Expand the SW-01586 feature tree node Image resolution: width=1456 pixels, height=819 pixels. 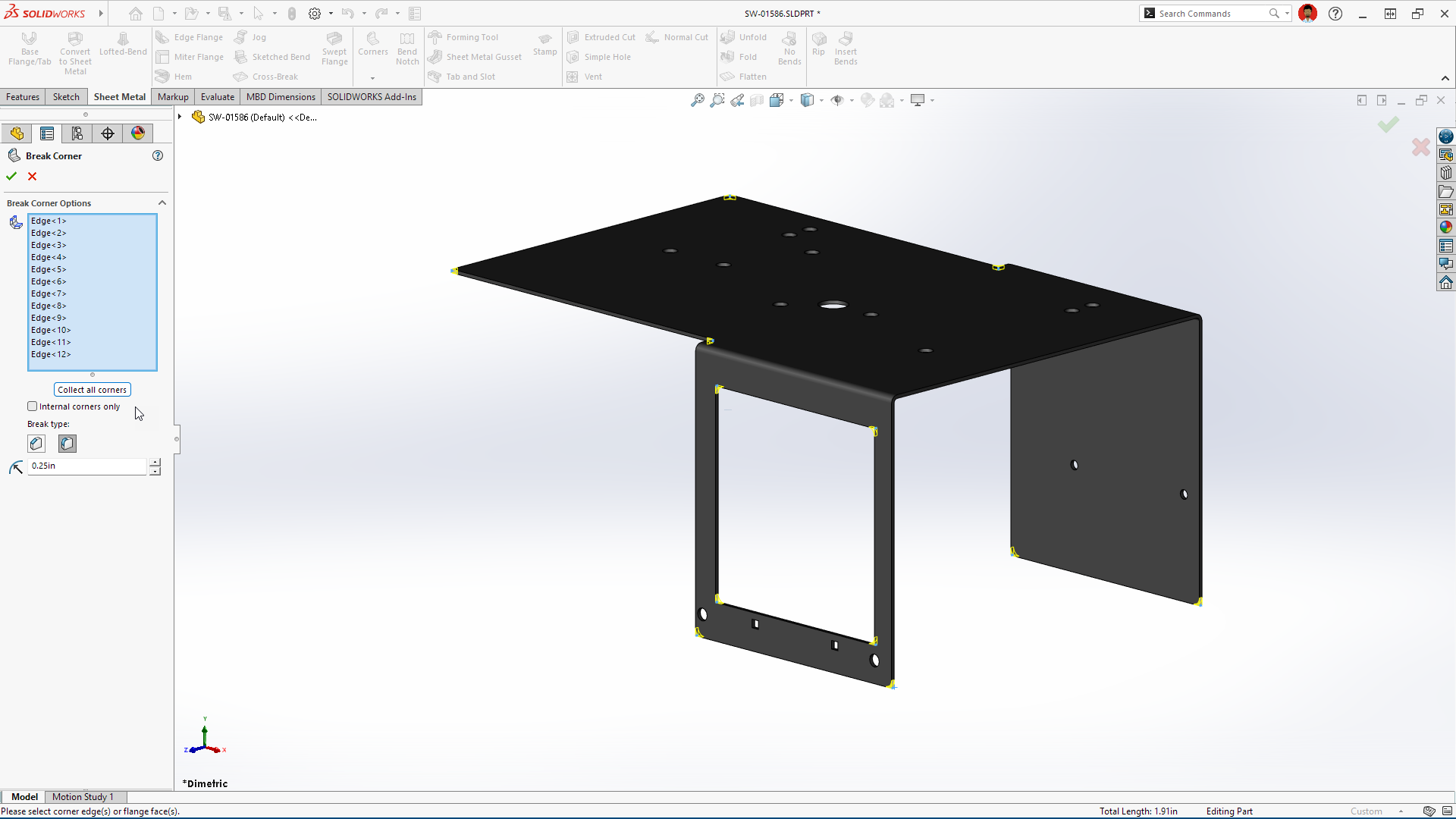(x=180, y=117)
